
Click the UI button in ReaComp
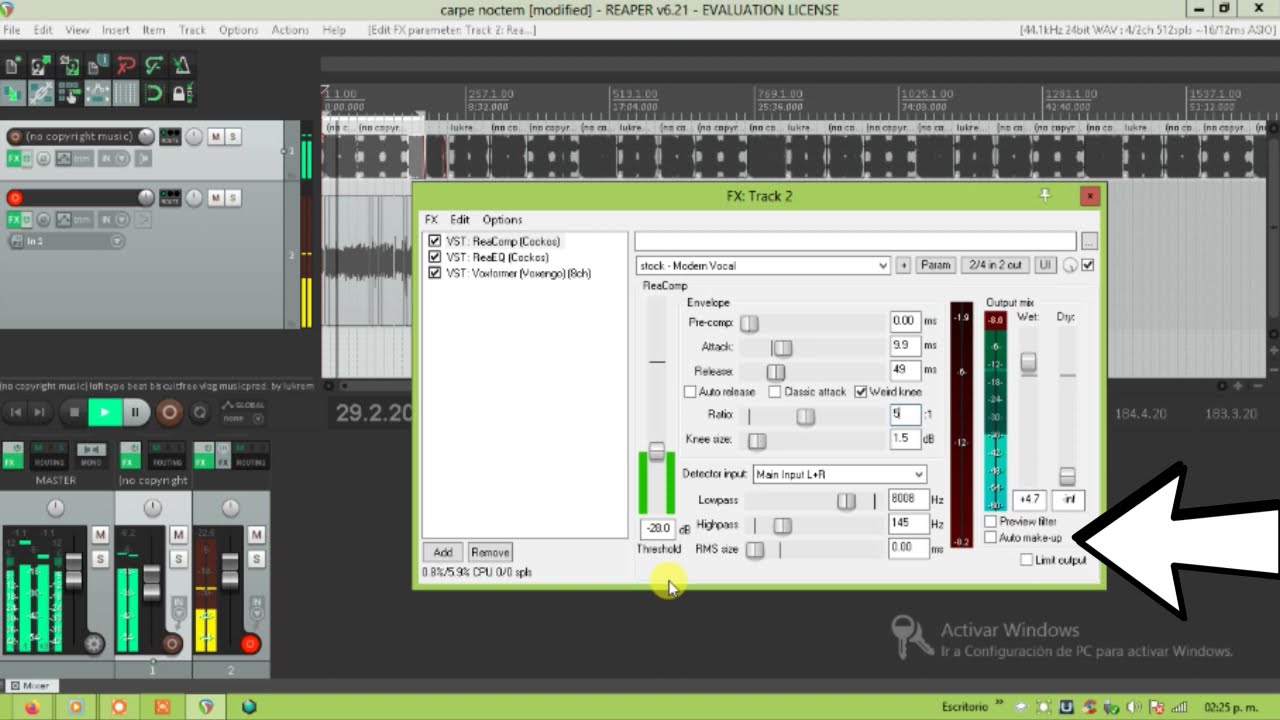[x=1045, y=265]
